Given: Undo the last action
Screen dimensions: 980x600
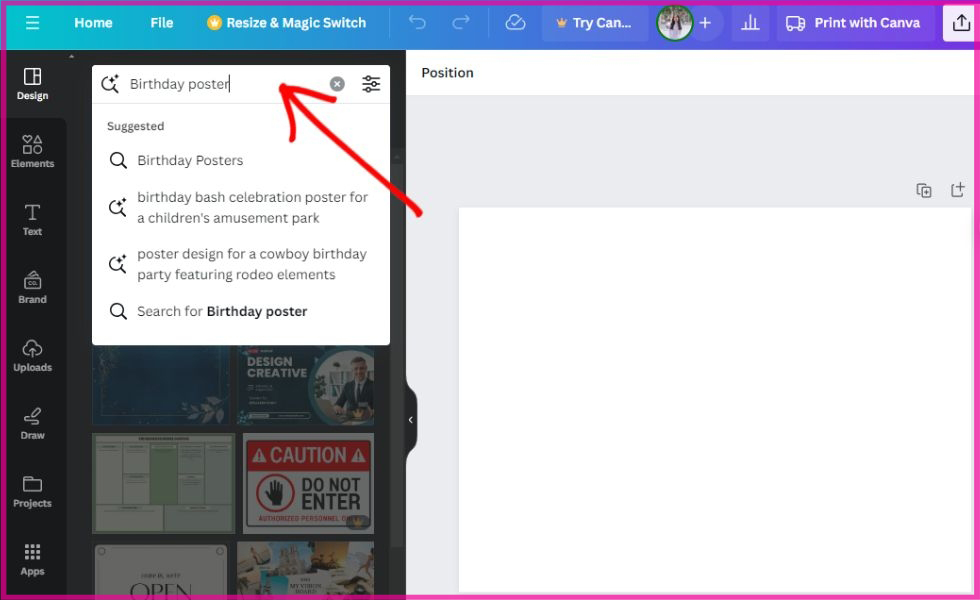Looking at the screenshot, I should [417, 23].
